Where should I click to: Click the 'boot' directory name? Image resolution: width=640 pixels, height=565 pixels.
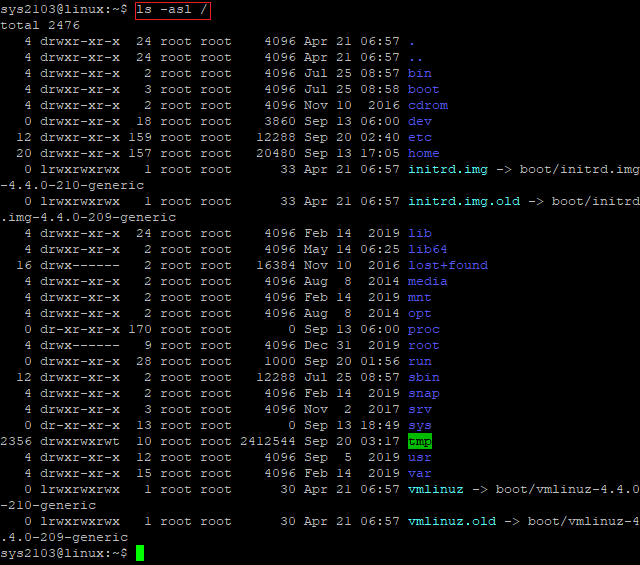(x=424, y=89)
